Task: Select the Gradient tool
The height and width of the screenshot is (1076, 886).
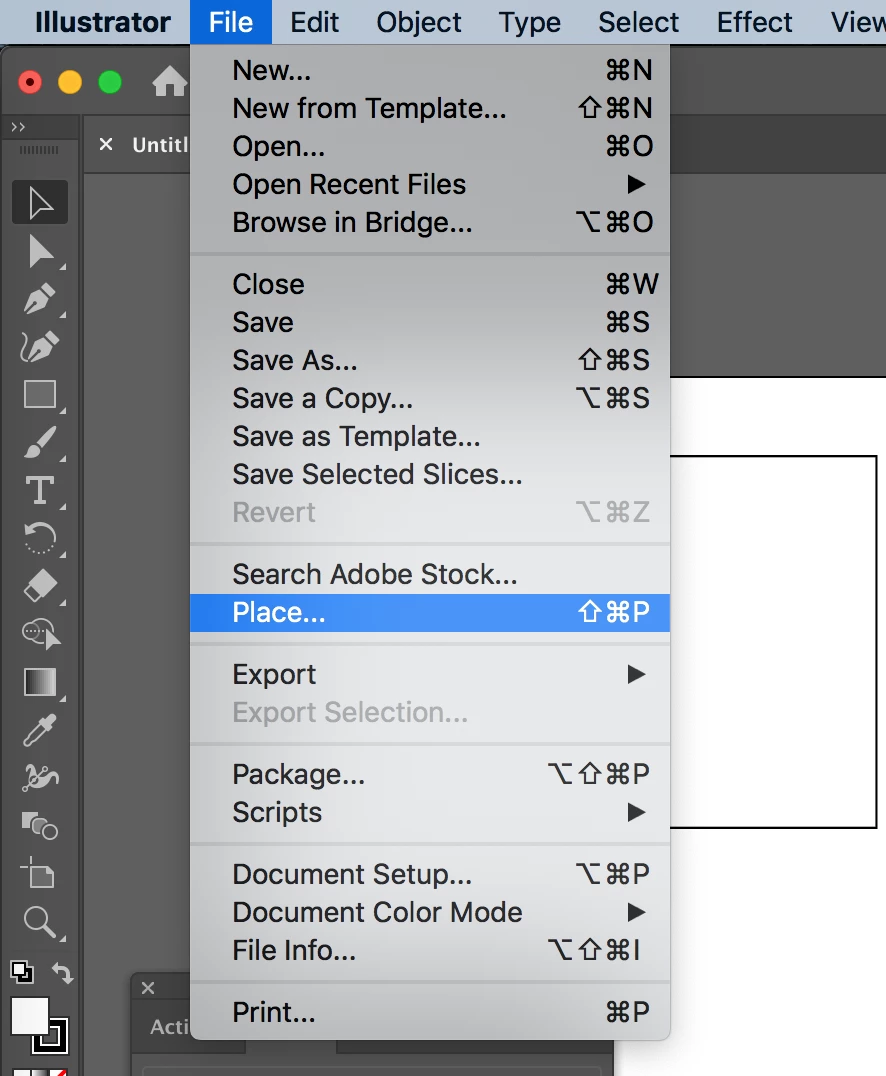Action: point(40,682)
